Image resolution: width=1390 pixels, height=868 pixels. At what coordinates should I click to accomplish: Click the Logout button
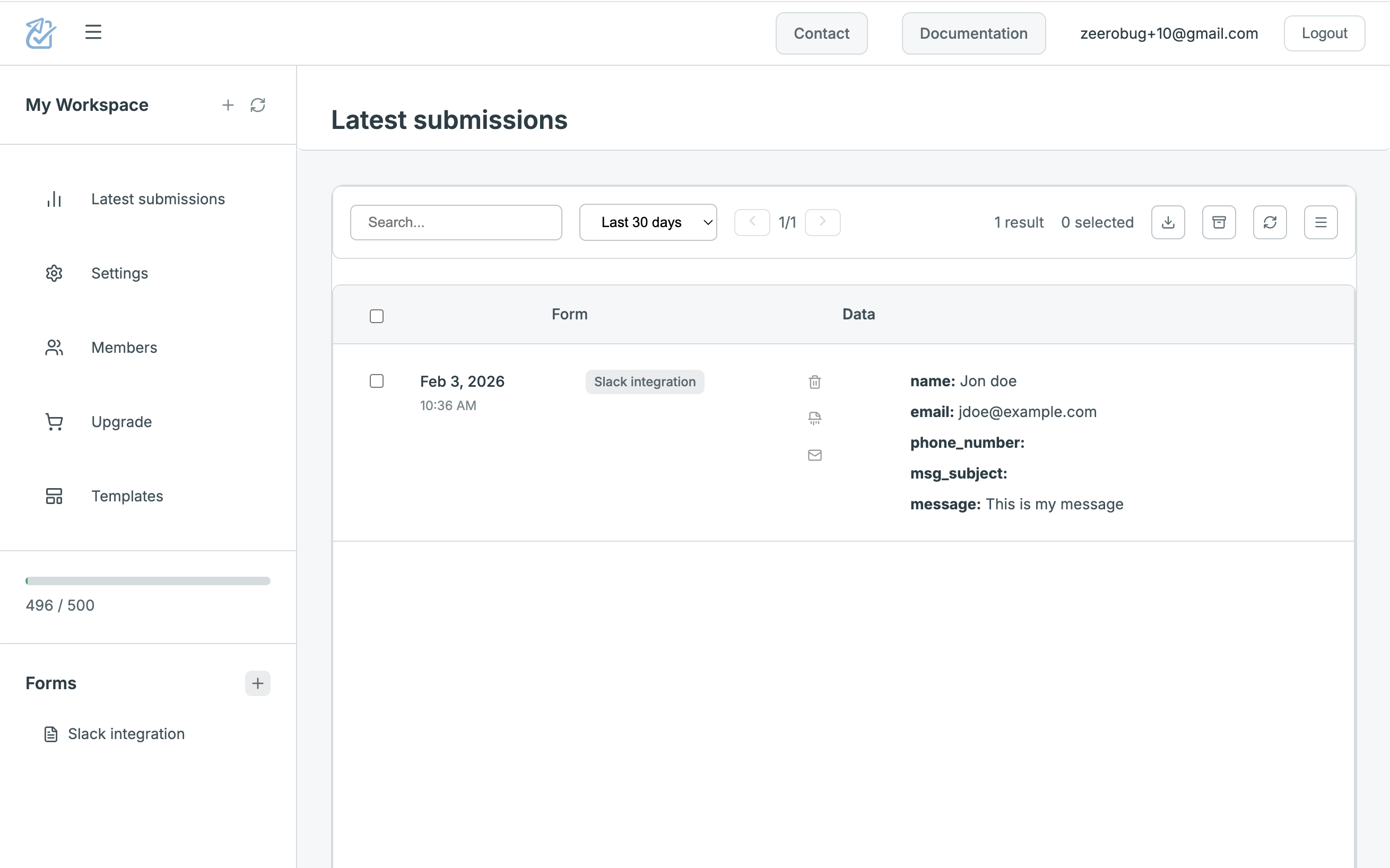pos(1324,33)
